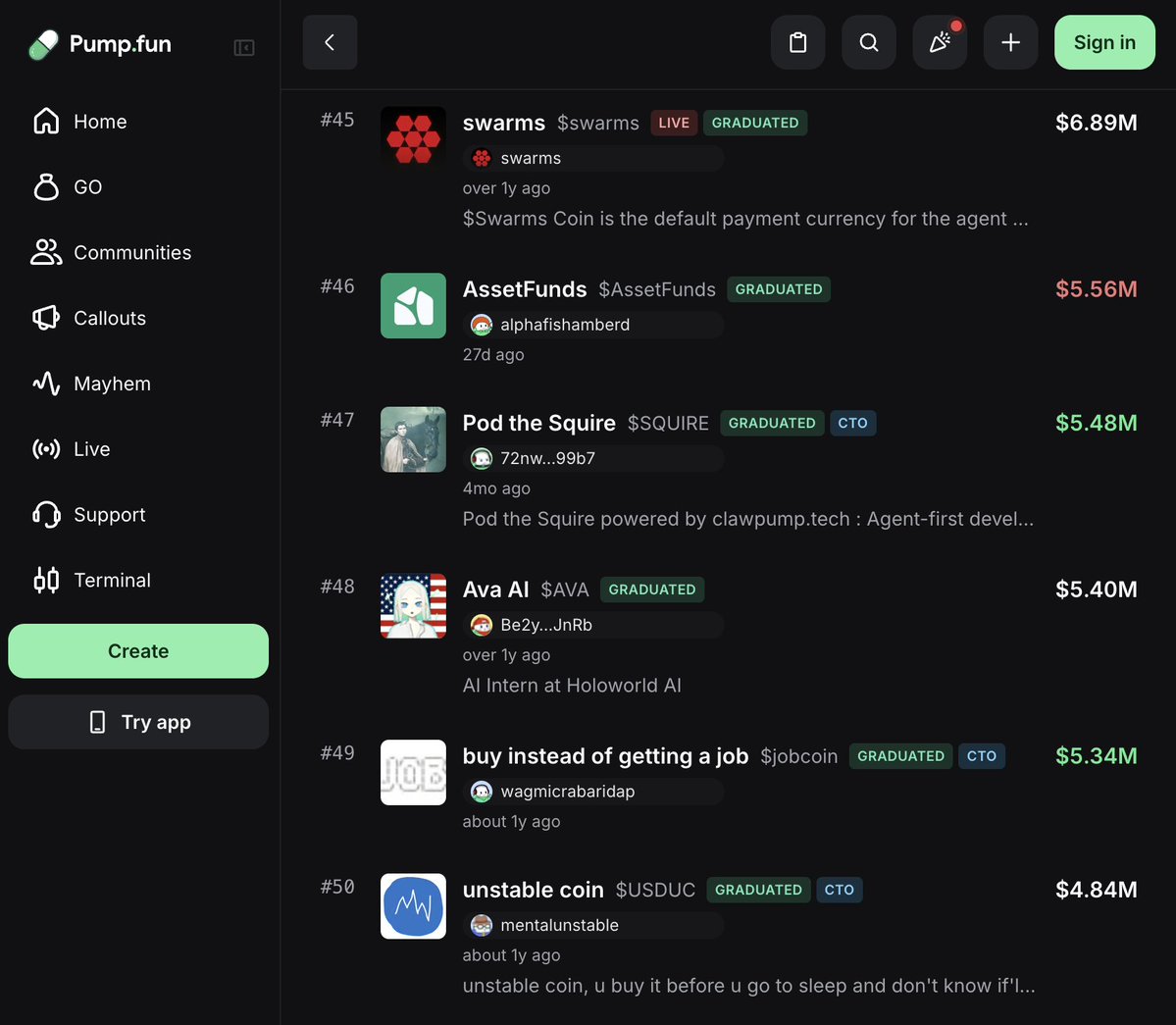
Task: Click the $SQUIRE ticker text
Action: (x=668, y=424)
